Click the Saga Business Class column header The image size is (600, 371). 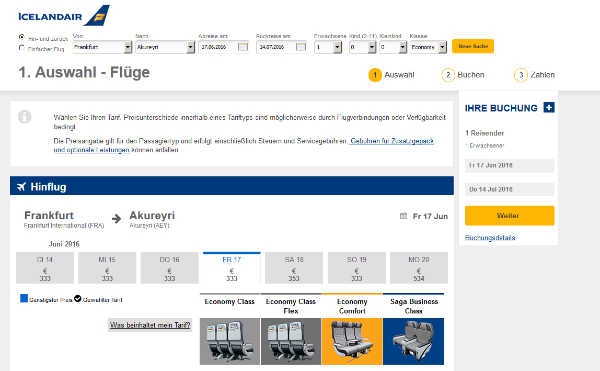(x=414, y=306)
